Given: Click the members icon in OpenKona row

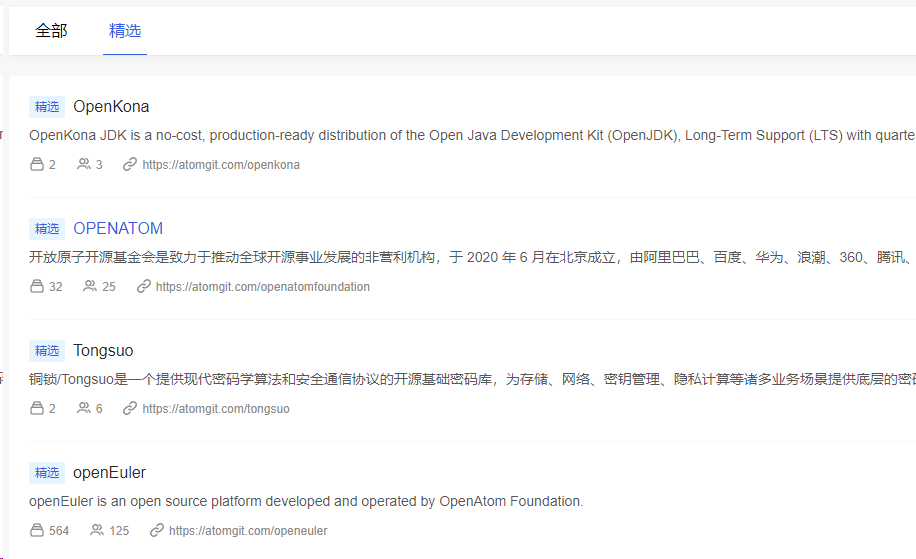Looking at the screenshot, I should tap(84, 165).
